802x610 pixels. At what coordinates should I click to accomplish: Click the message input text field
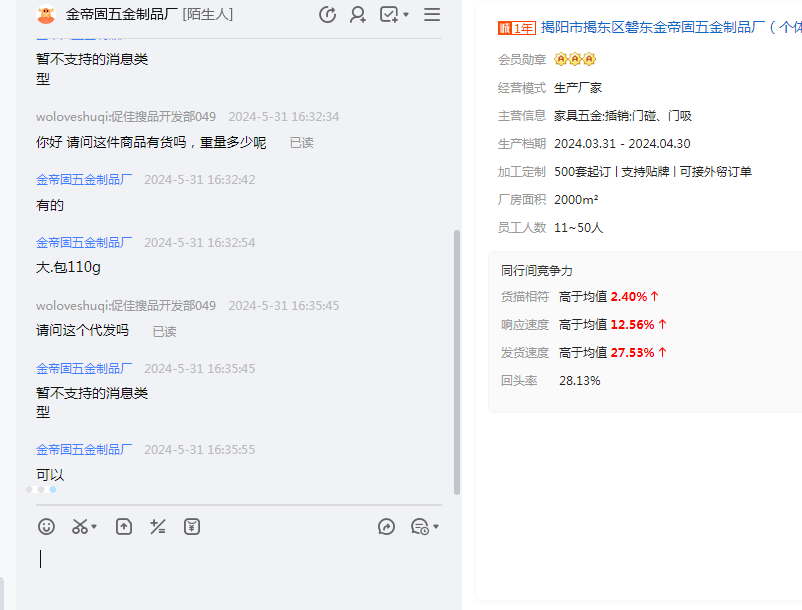tap(240, 570)
